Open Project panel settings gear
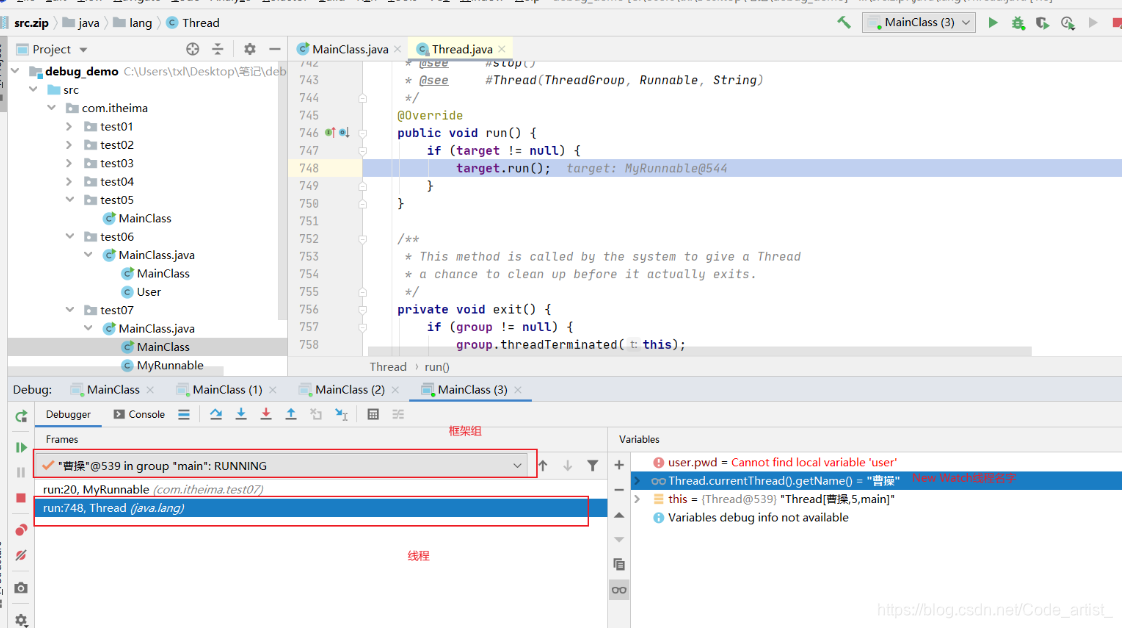Image resolution: width=1122 pixels, height=628 pixels. click(249, 49)
